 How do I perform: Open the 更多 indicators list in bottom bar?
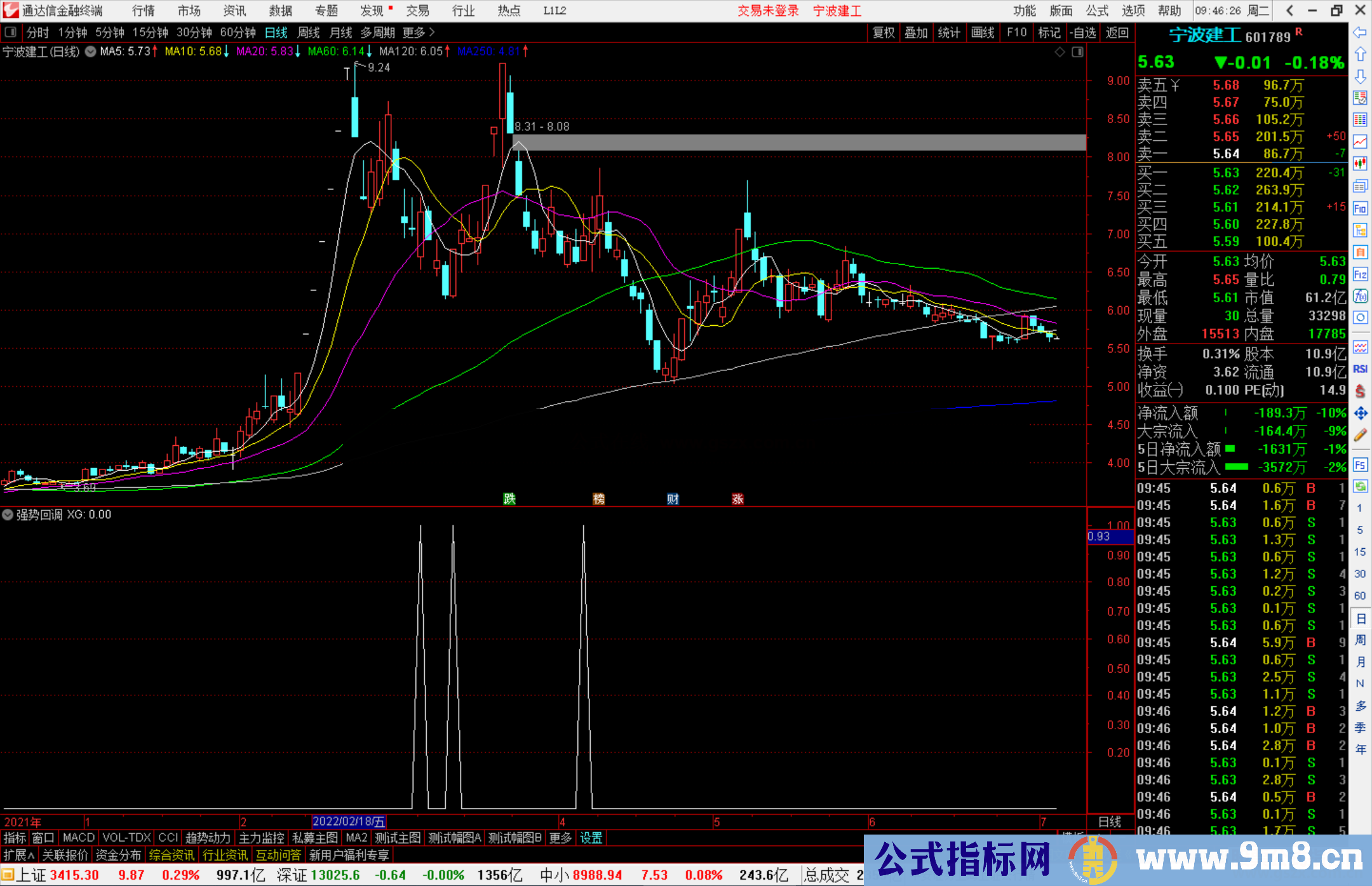tap(560, 838)
